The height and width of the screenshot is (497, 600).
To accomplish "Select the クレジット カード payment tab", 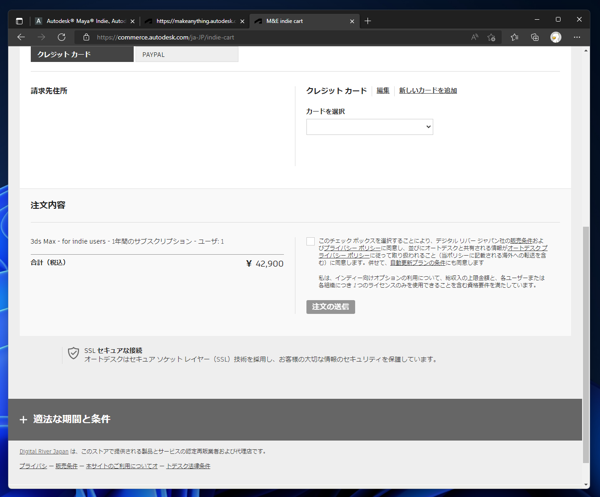I will [82, 54].
